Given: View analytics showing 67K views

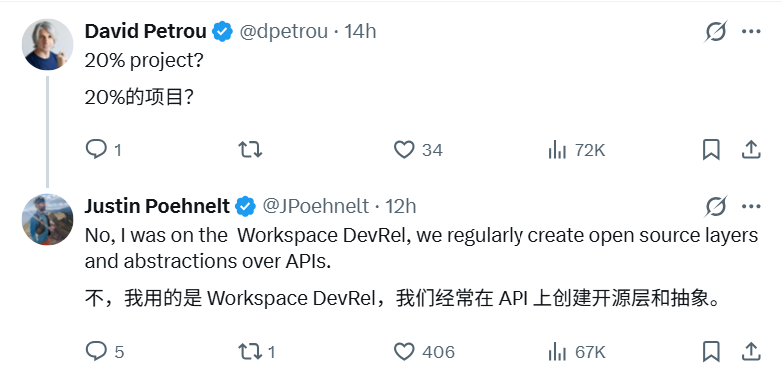Looking at the screenshot, I should 577,352.
